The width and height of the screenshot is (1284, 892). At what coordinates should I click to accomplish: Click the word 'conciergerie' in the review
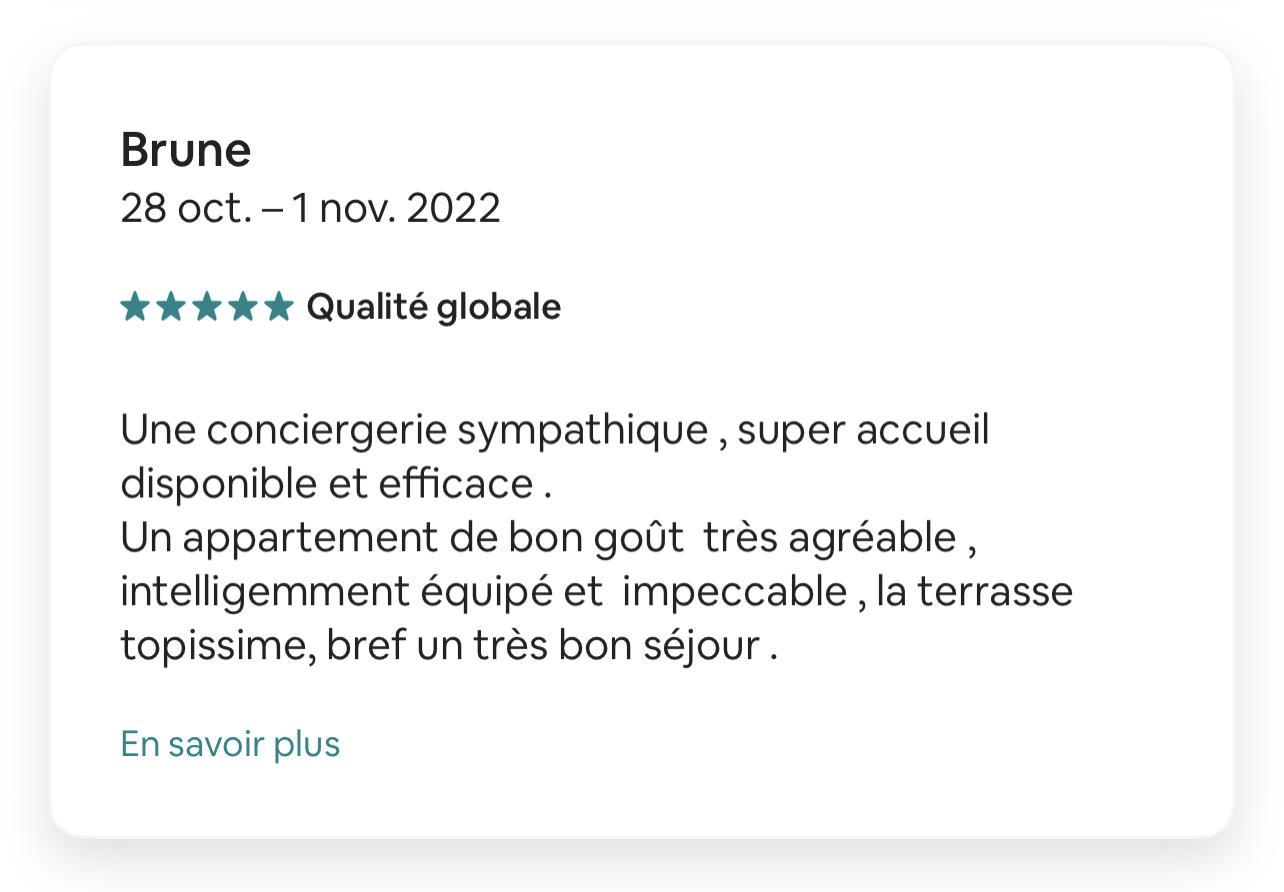(327, 431)
